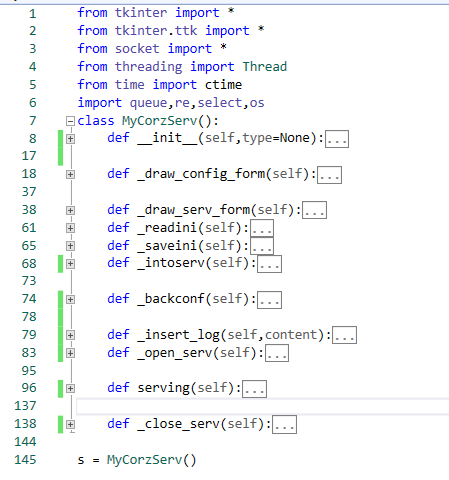Expand the _draw_serv_form method fold
Image resolution: width=449 pixels, height=480 pixels.
coord(70,210)
